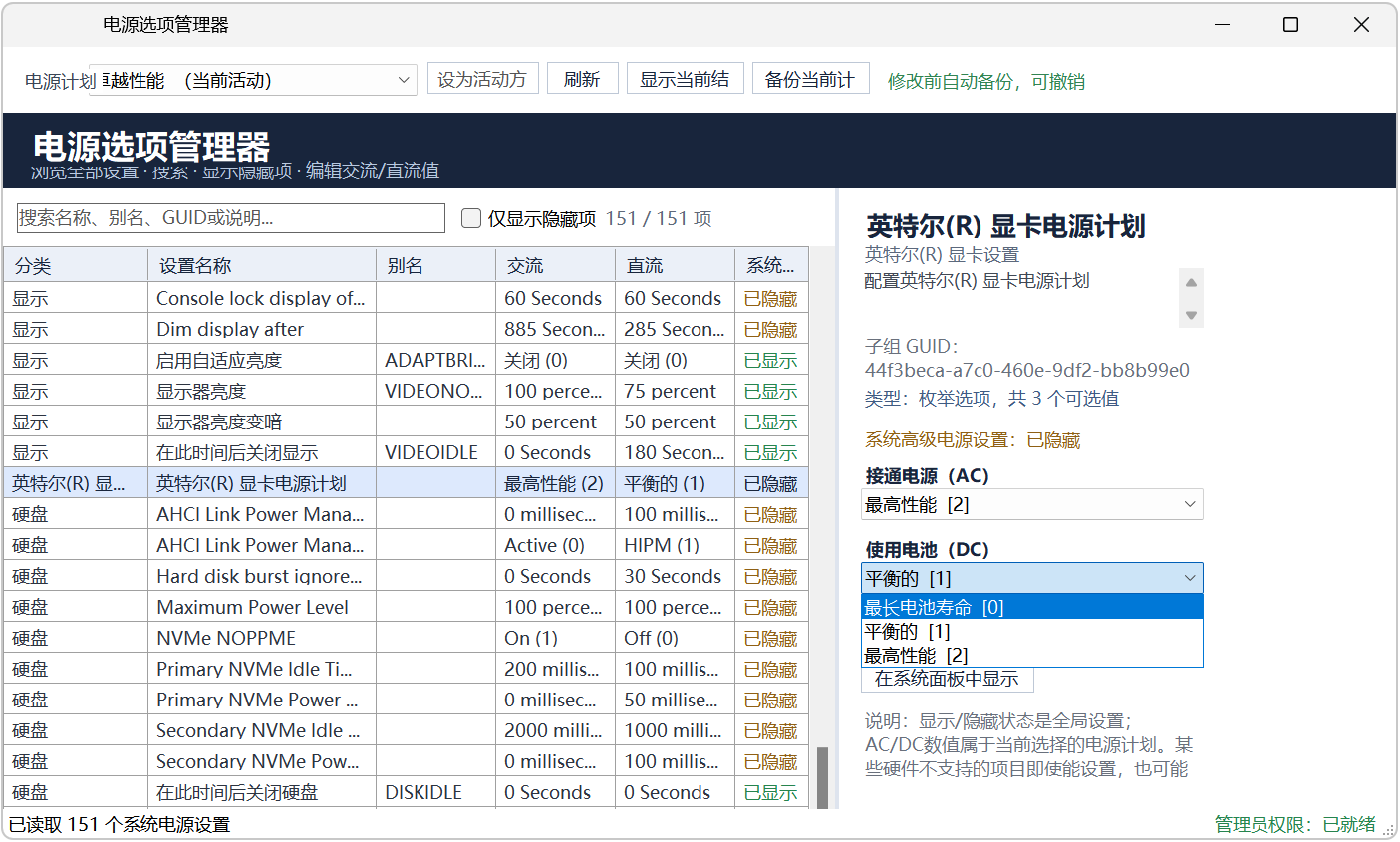1400x842 pixels.
Task: Select the Console lock display of... row
Action: 406,298
